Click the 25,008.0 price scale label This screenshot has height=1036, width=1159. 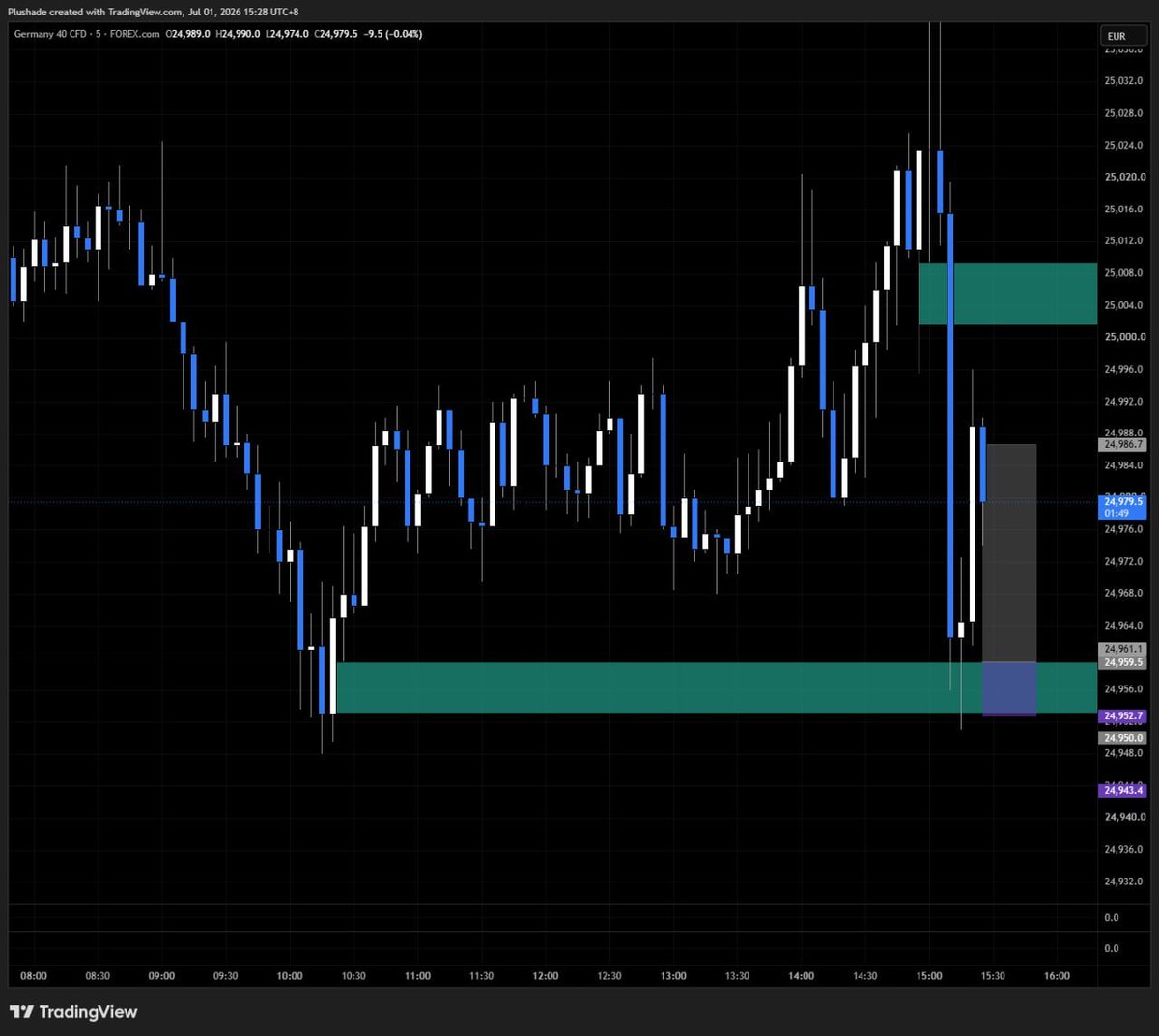pyautogui.click(x=1123, y=273)
